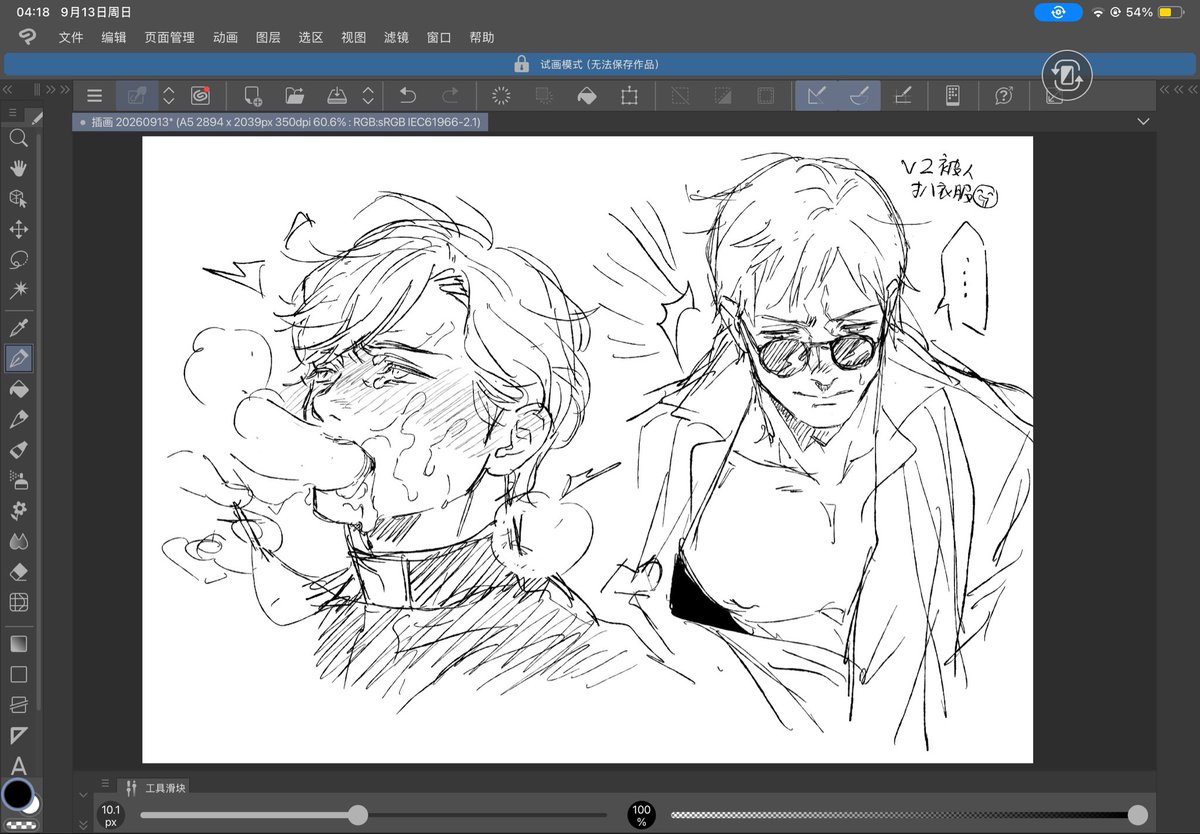The width and height of the screenshot is (1200, 834).
Task: Create a new canvas with the New icon
Action: [x=252, y=96]
